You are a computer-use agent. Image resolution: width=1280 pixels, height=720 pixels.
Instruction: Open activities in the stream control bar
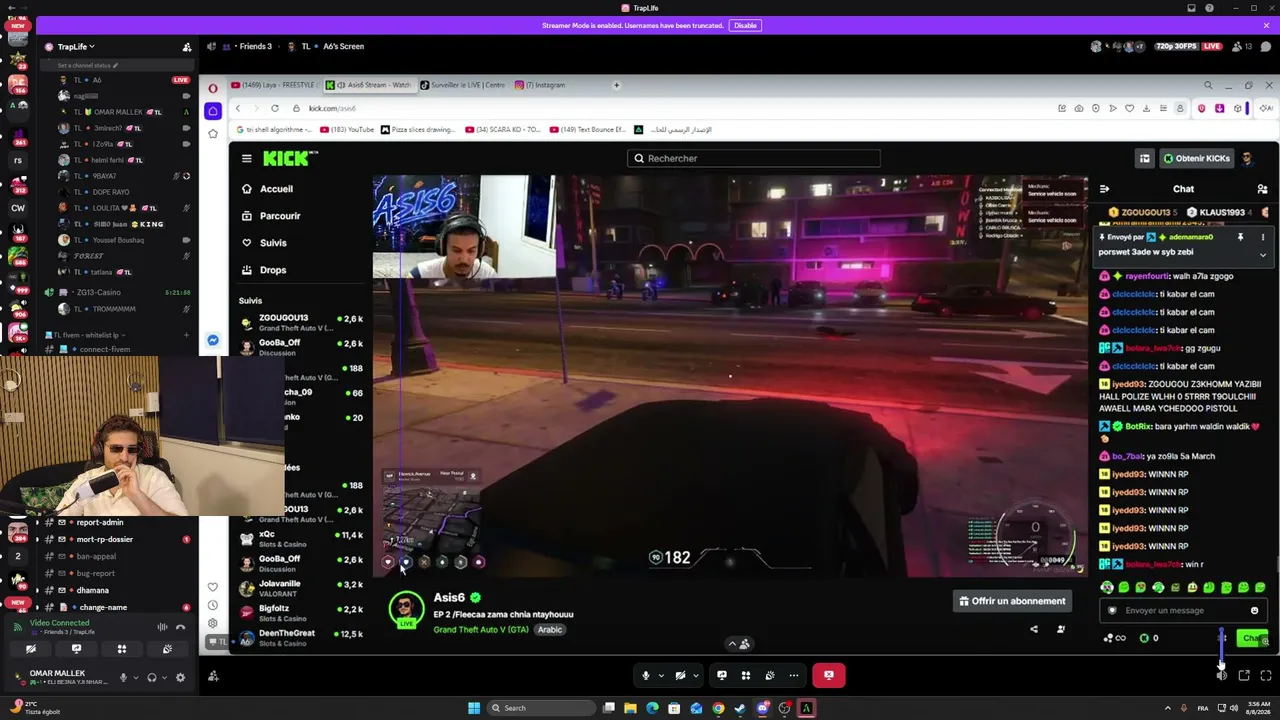[x=745, y=675]
